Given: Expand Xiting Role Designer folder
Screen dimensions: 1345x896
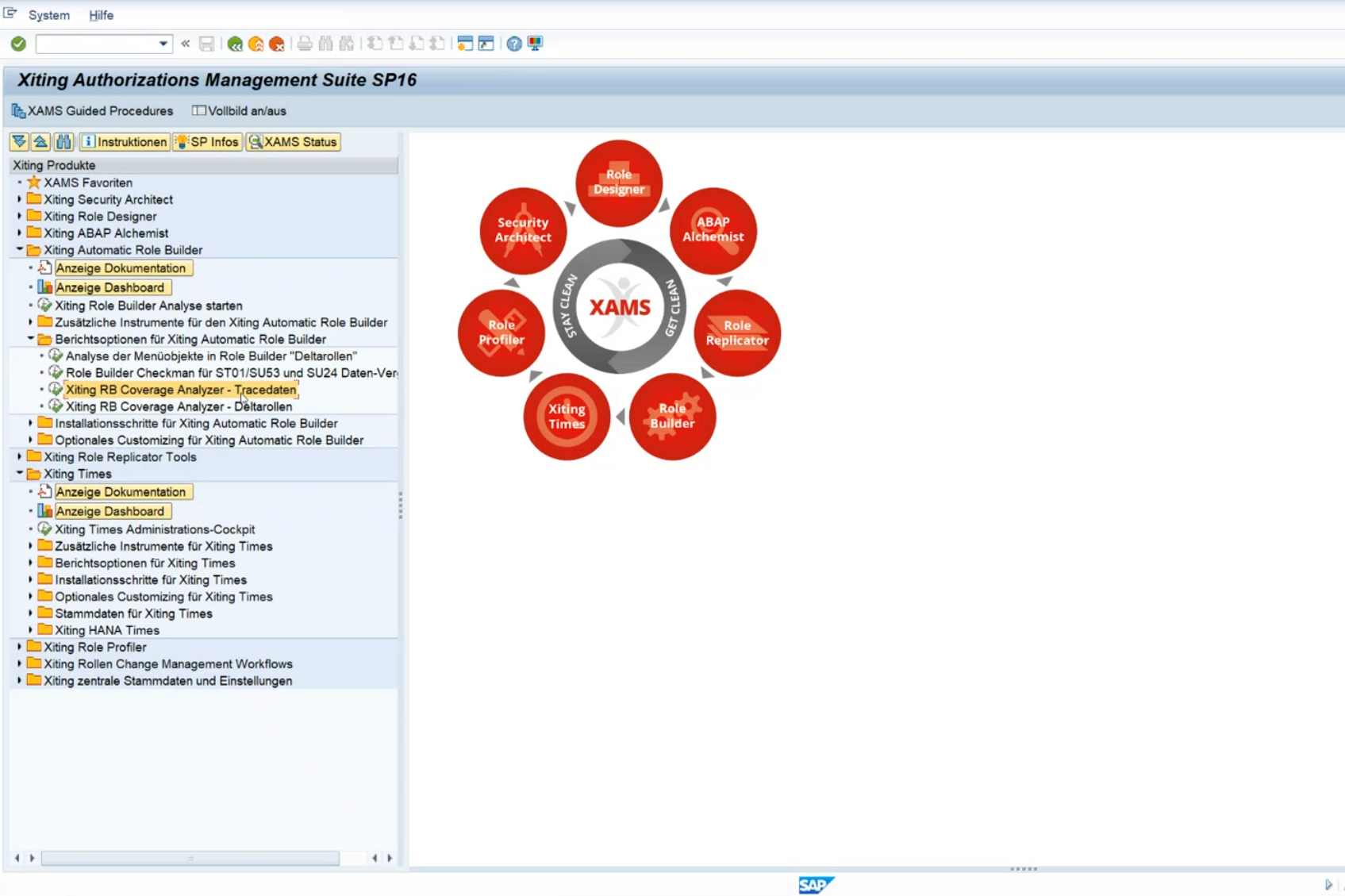Looking at the screenshot, I should [20, 216].
